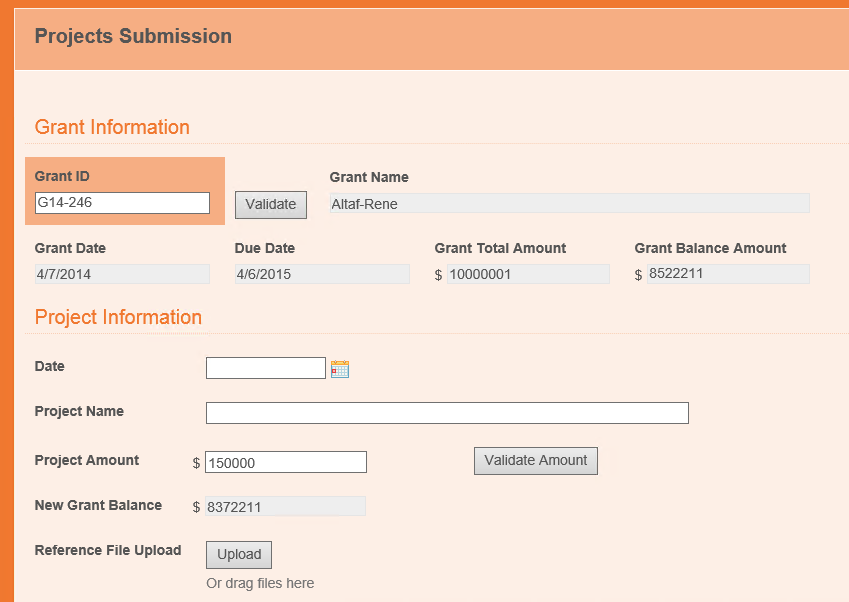The height and width of the screenshot is (602, 849).
Task: Click the Grant Balance Amount field
Action: [728, 274]
